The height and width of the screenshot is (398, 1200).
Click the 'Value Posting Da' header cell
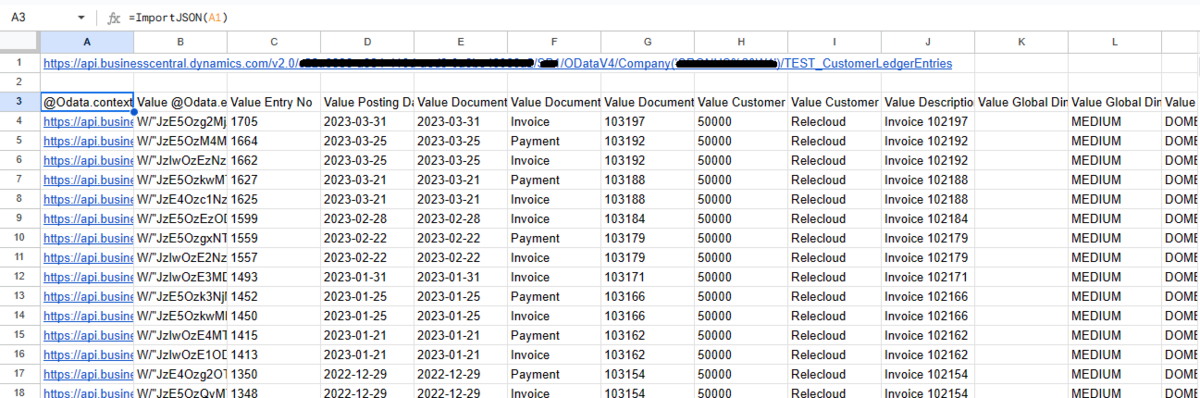[x=367, y=102]
